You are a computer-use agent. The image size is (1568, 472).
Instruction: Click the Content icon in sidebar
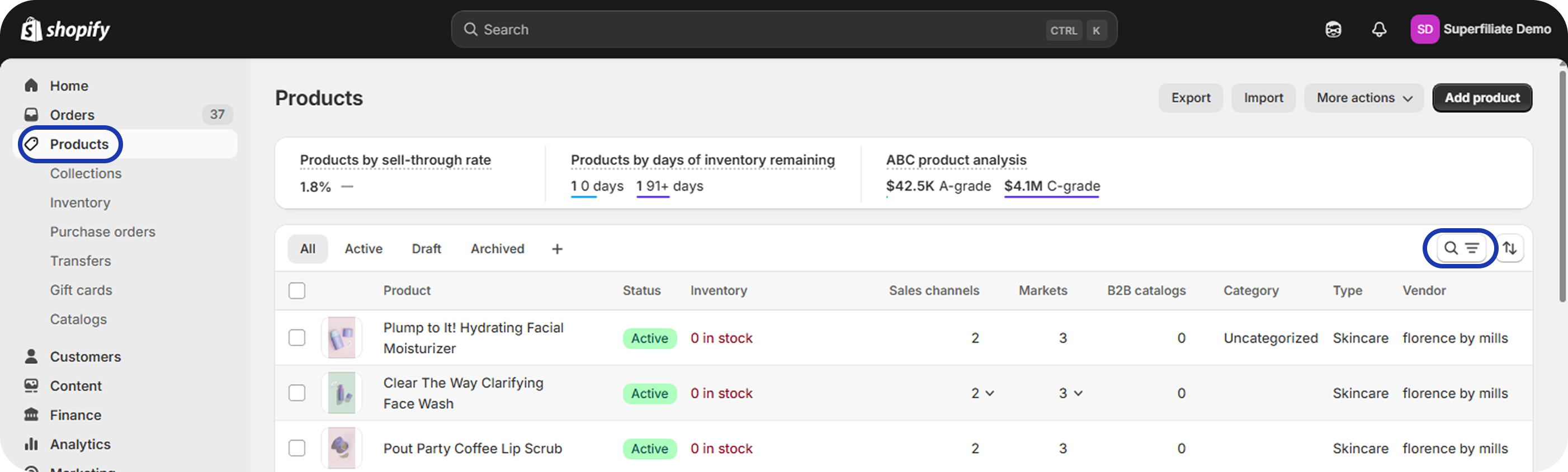(x=31, y=385)
